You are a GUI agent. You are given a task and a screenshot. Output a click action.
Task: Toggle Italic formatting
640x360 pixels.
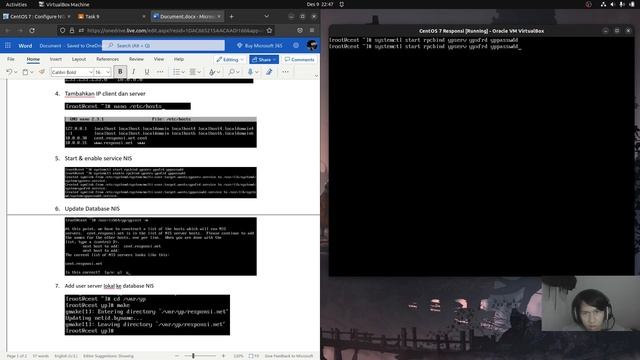pos(133,72)
